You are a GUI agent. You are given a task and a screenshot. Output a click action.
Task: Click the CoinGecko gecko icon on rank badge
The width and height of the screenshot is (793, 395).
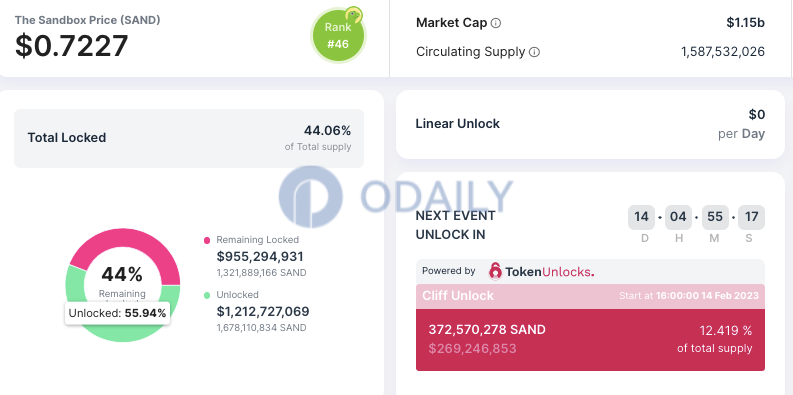coord(354,15)
